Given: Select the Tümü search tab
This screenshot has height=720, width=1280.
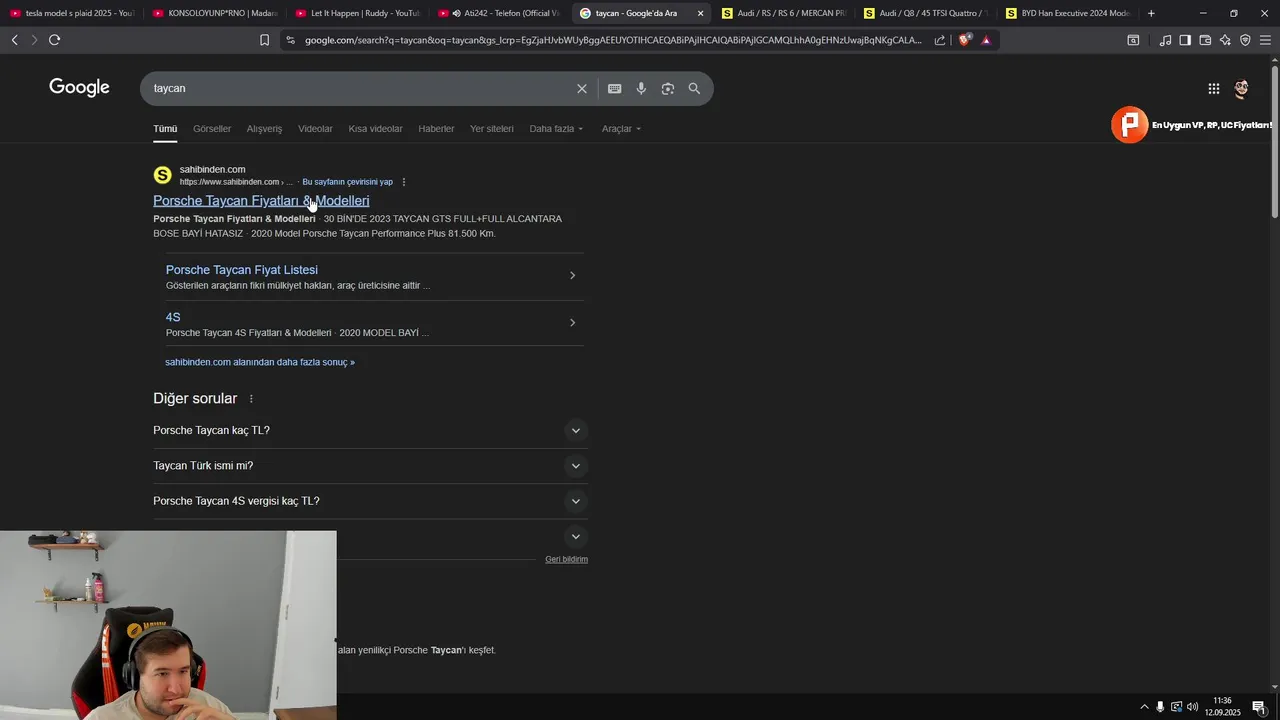Looking at the screenshot, I should tap(165, 129).
